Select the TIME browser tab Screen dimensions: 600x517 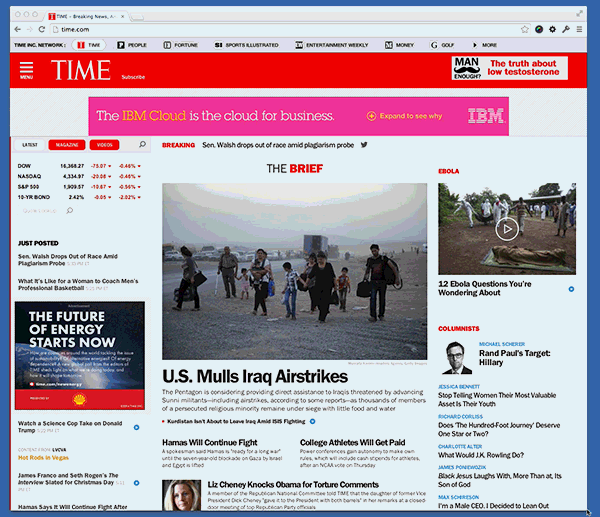tap(86, 16)
